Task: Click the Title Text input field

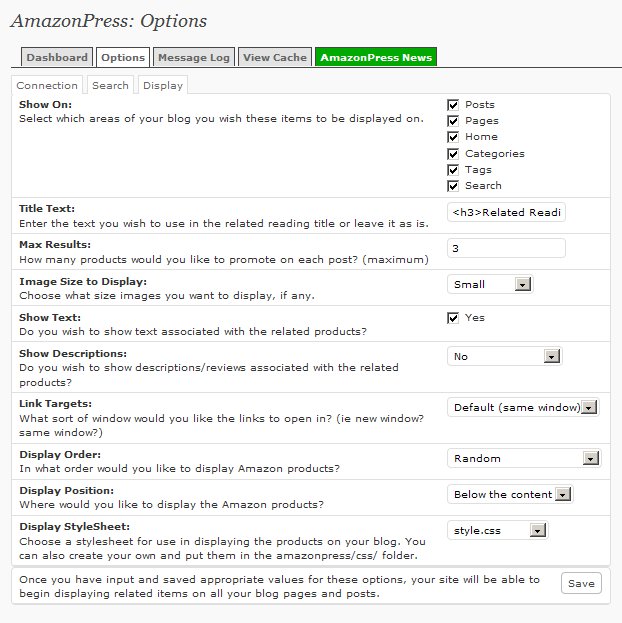Action: [x=506, y=212]
